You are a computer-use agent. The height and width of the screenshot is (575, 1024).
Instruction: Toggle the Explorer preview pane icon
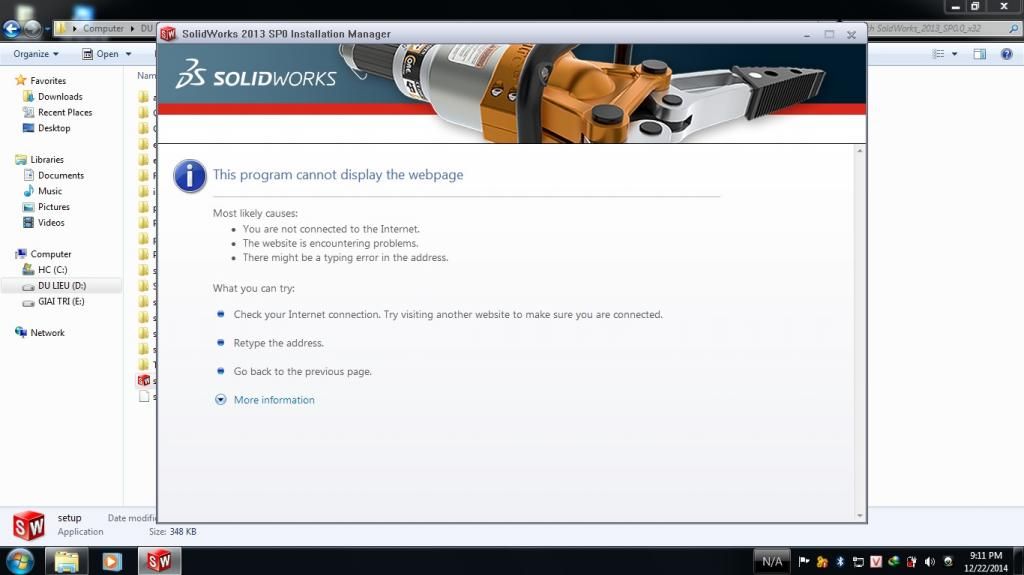pos(980,54)
